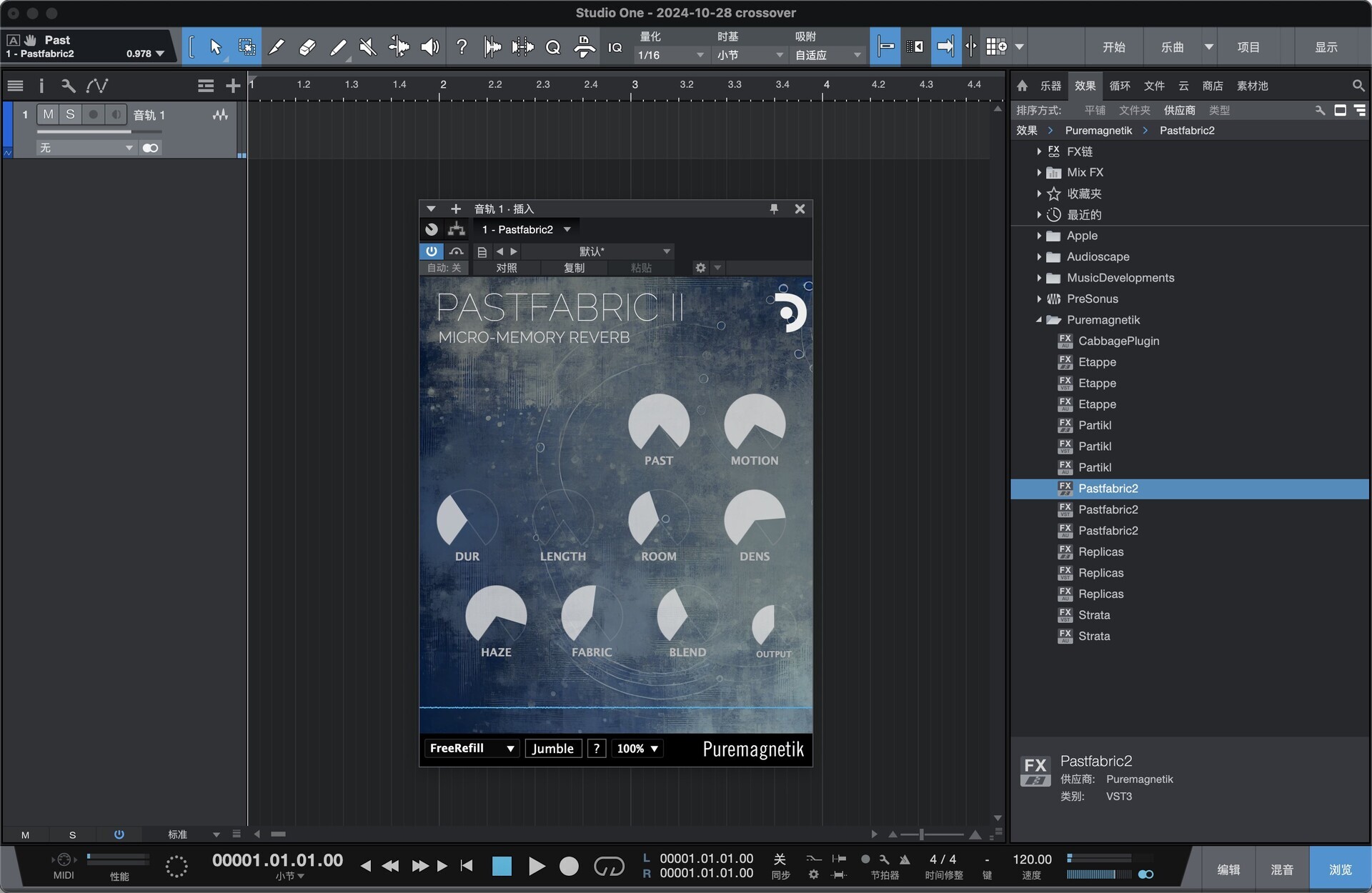The image size is (1372, 893).
Task: Select the Listen speaker tool
Action: point(429,47)
